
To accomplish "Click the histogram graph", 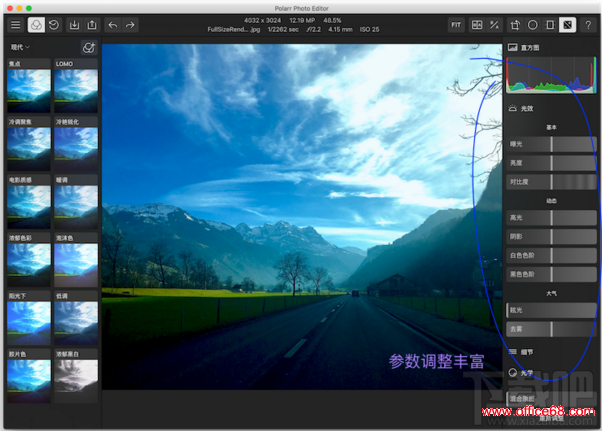I will (x=551, y=75).
